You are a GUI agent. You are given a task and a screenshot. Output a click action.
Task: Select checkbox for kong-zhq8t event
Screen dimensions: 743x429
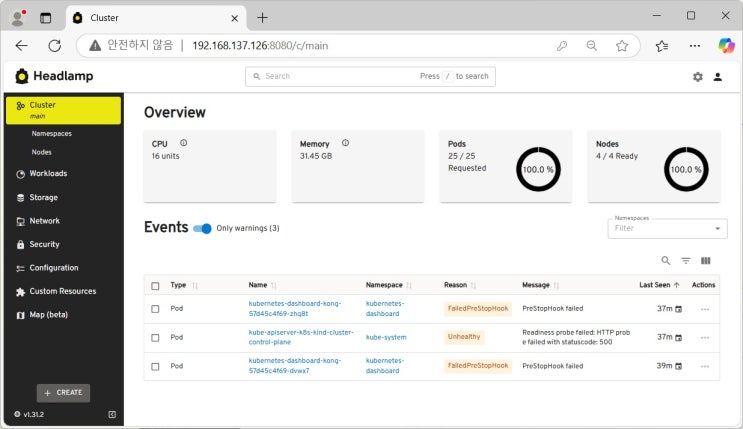tap(155, 309)
